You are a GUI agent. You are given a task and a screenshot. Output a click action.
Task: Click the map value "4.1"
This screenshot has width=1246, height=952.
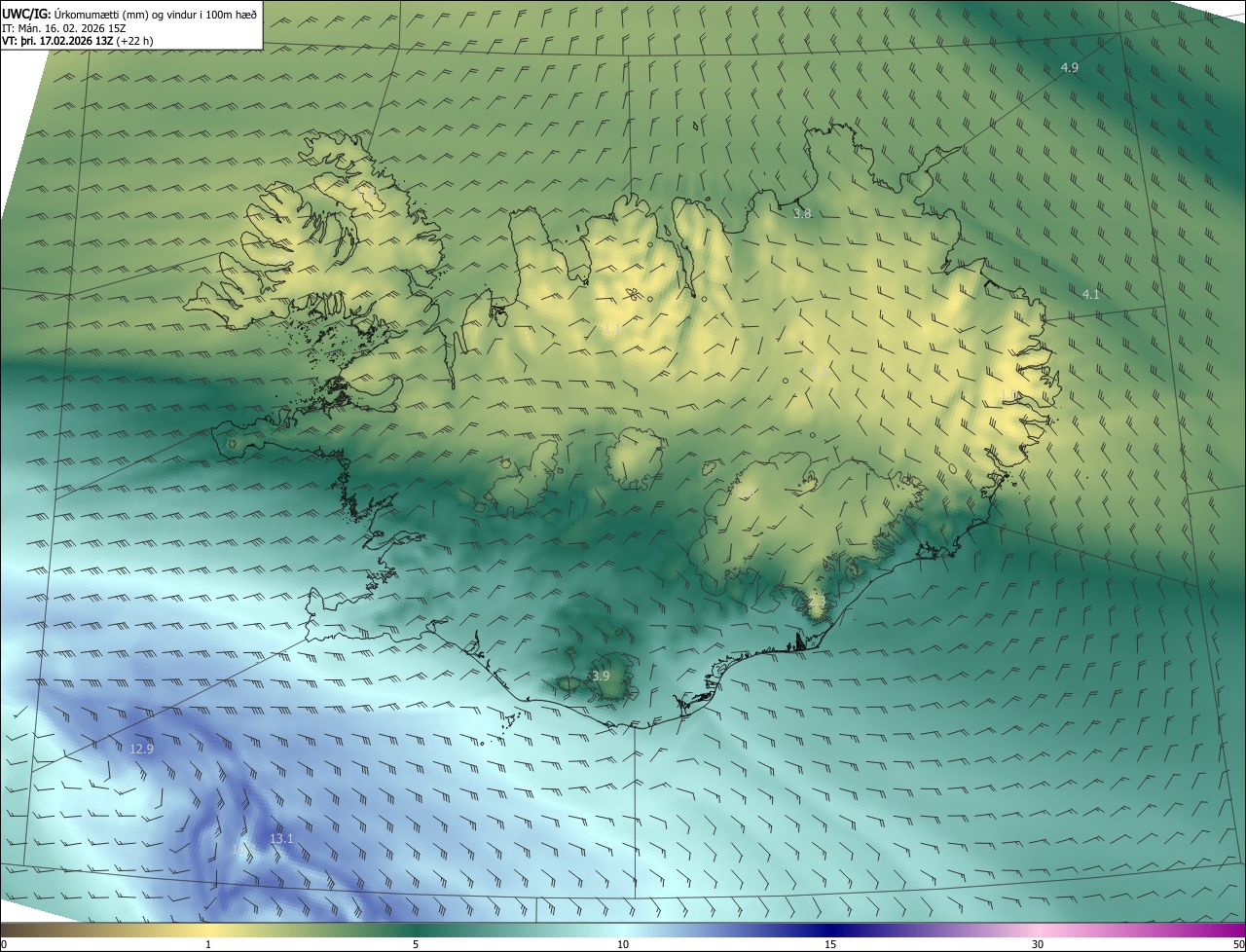(1090, 294)
